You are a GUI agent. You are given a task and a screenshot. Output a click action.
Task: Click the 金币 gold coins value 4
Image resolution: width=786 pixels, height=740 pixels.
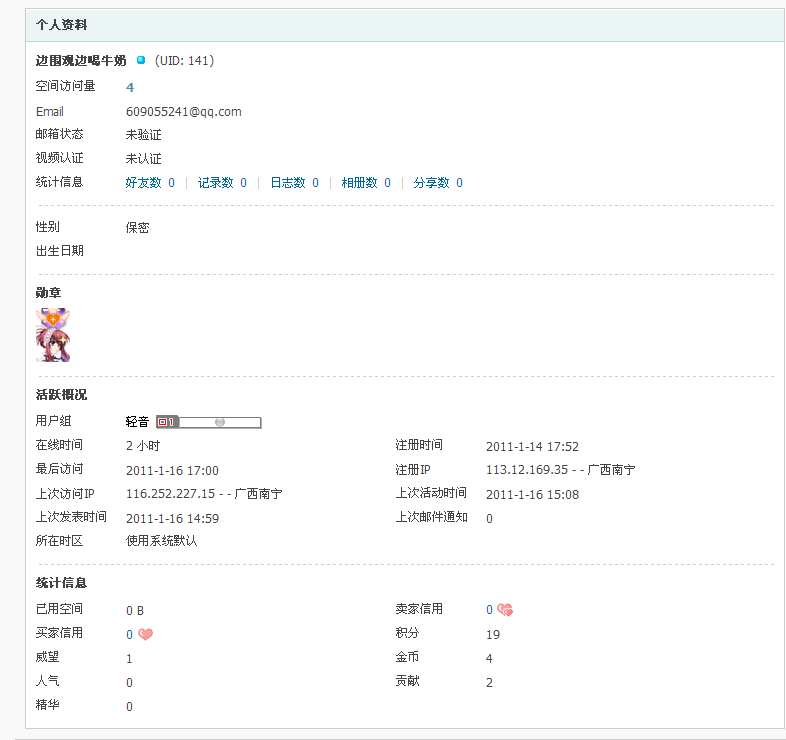(489, 658)
